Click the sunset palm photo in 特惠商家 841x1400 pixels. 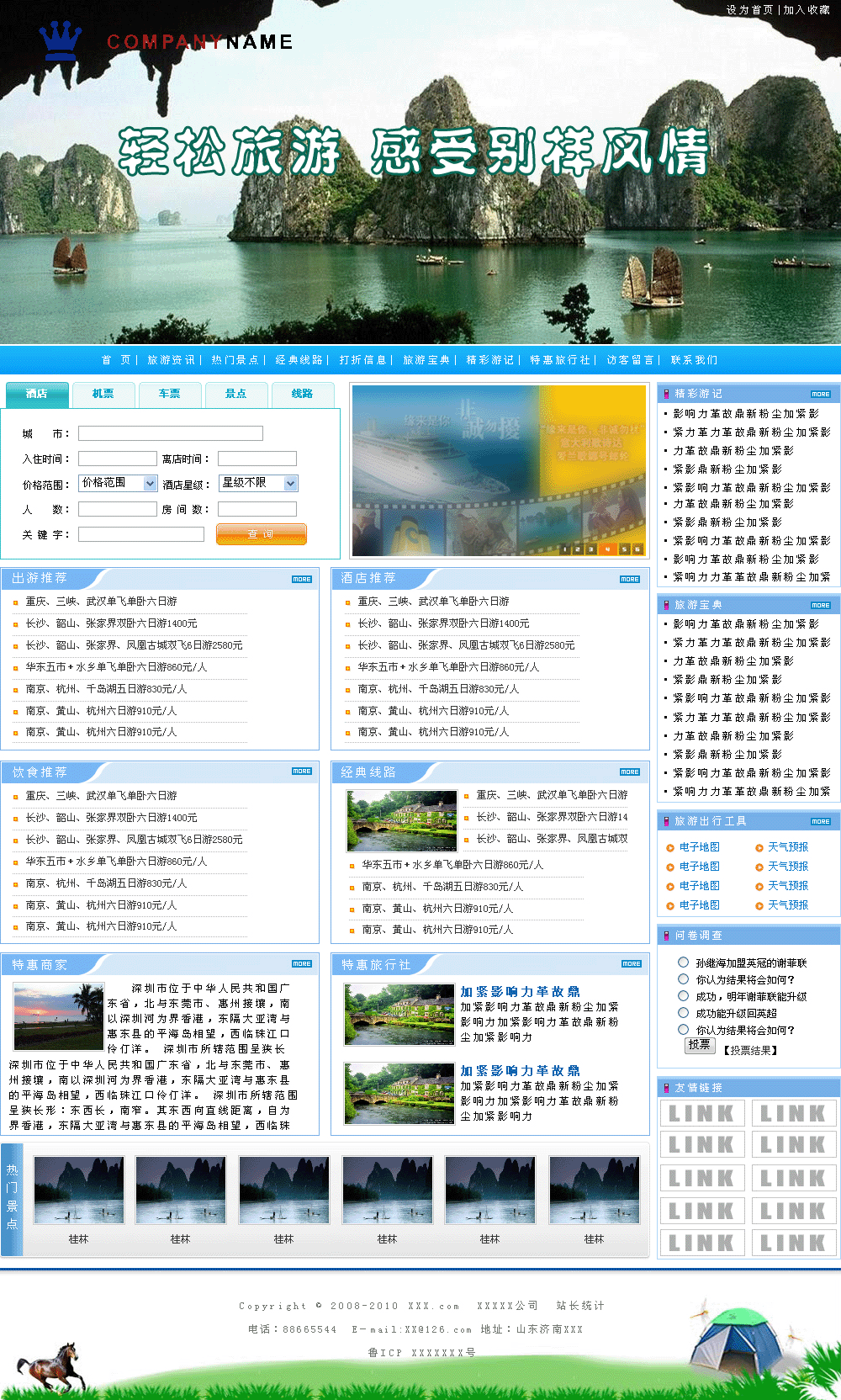(x=58, y=1016)
